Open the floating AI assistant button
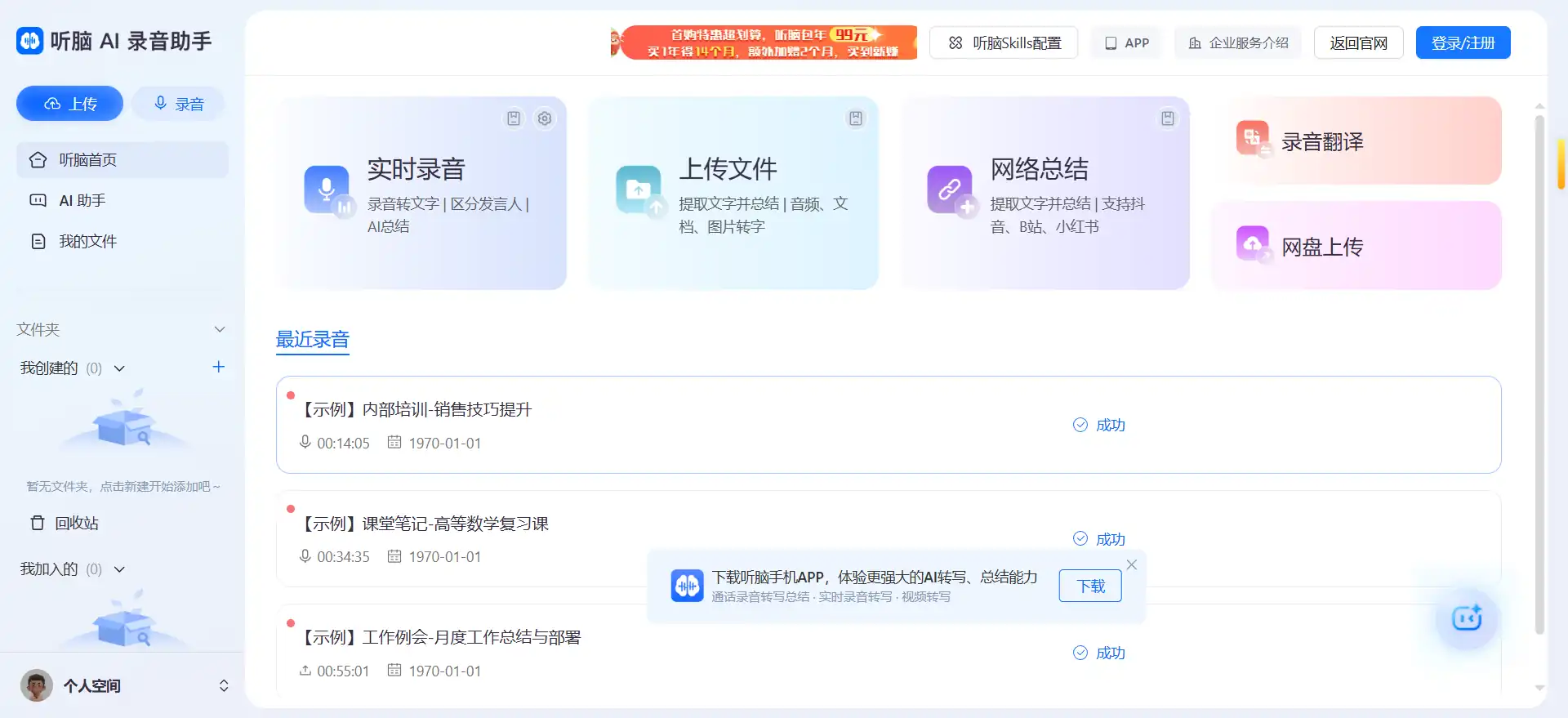Screen dimensions: 1568x718 coord(1468,618)
